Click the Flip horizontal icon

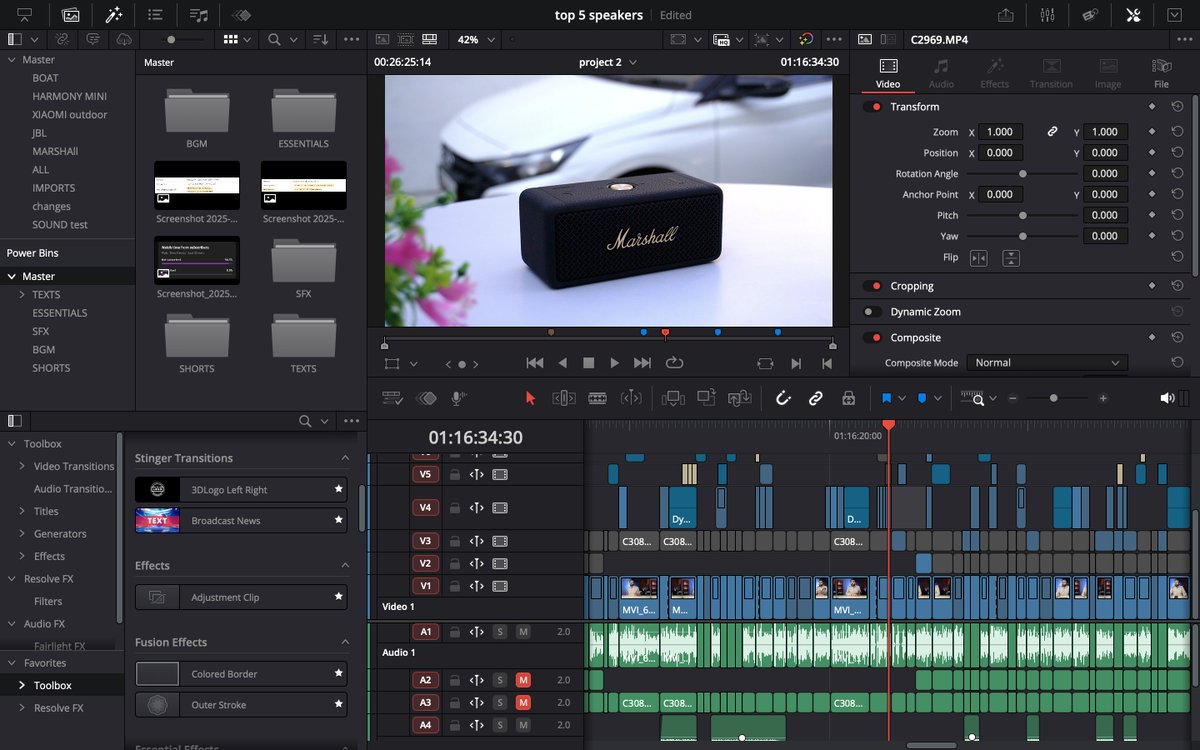[978, 258]
